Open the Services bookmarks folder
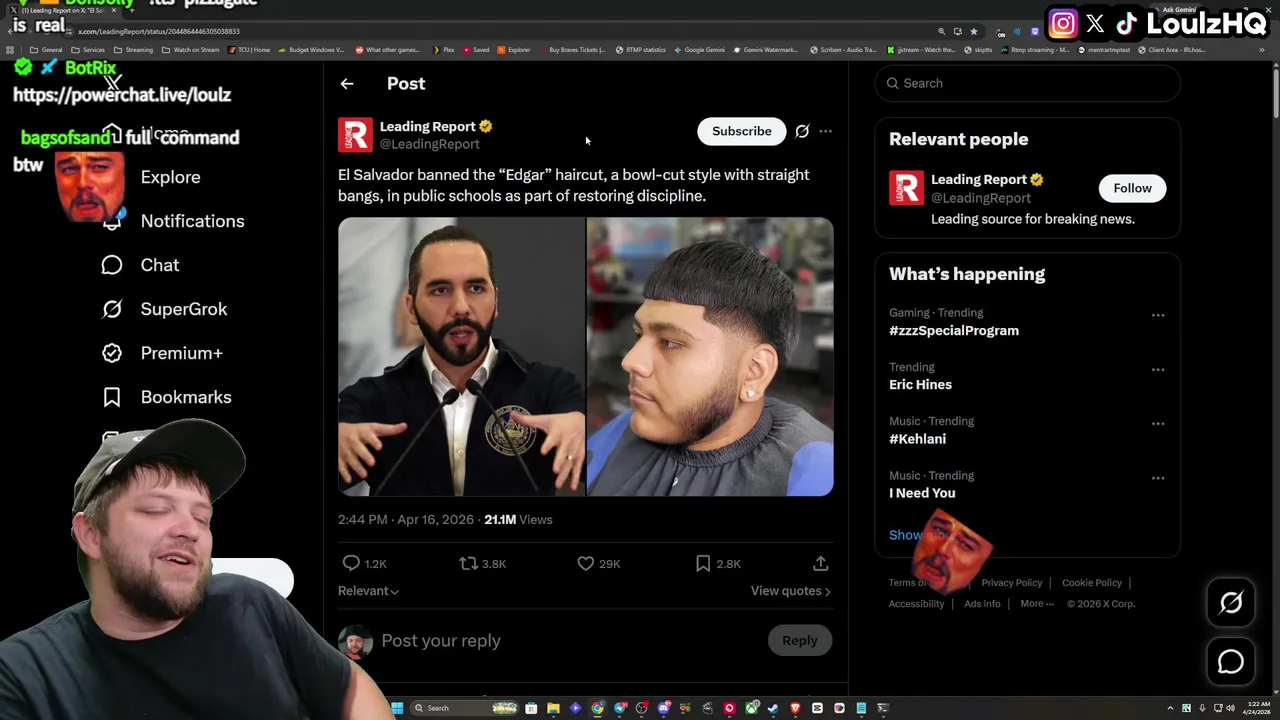The image size is (1280, 720). pos(88,50)
